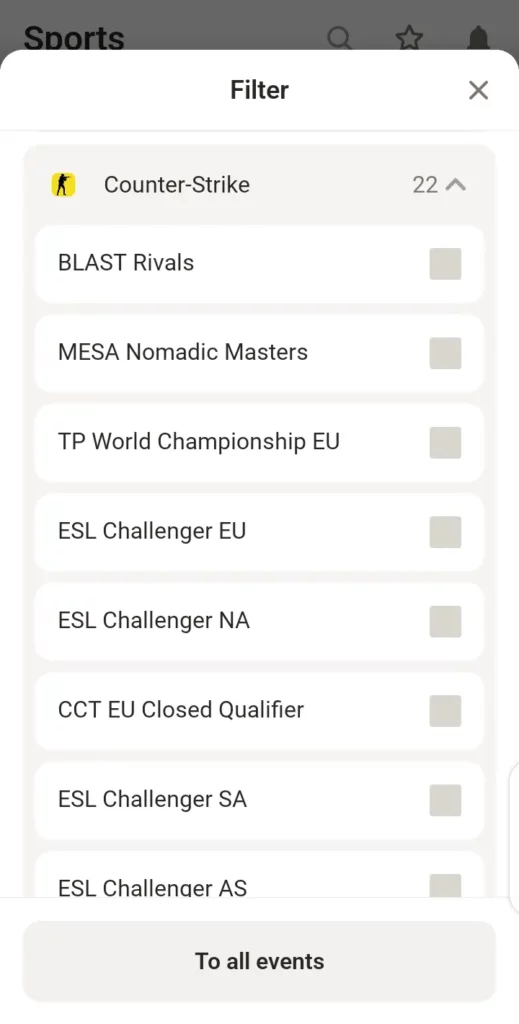Check the ESL Challenger AS checkbox
The width and height of the screenshot is (519, 1024).
pyautogui.click(x=445, y=886)
